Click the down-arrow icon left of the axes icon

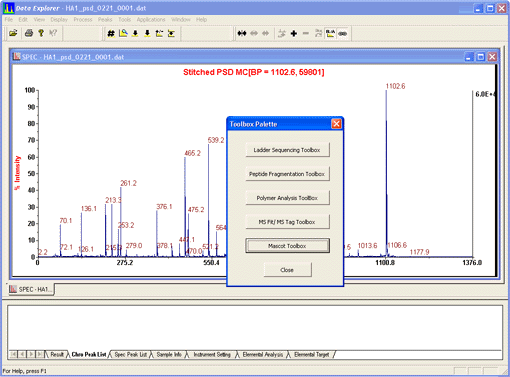(147, 33)
